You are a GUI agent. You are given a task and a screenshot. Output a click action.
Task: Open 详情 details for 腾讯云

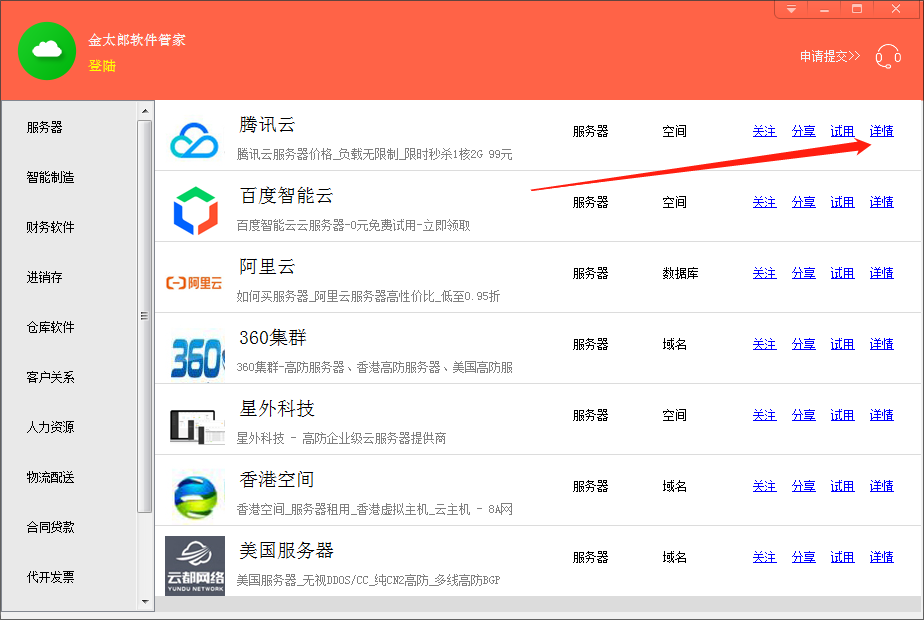880,131
